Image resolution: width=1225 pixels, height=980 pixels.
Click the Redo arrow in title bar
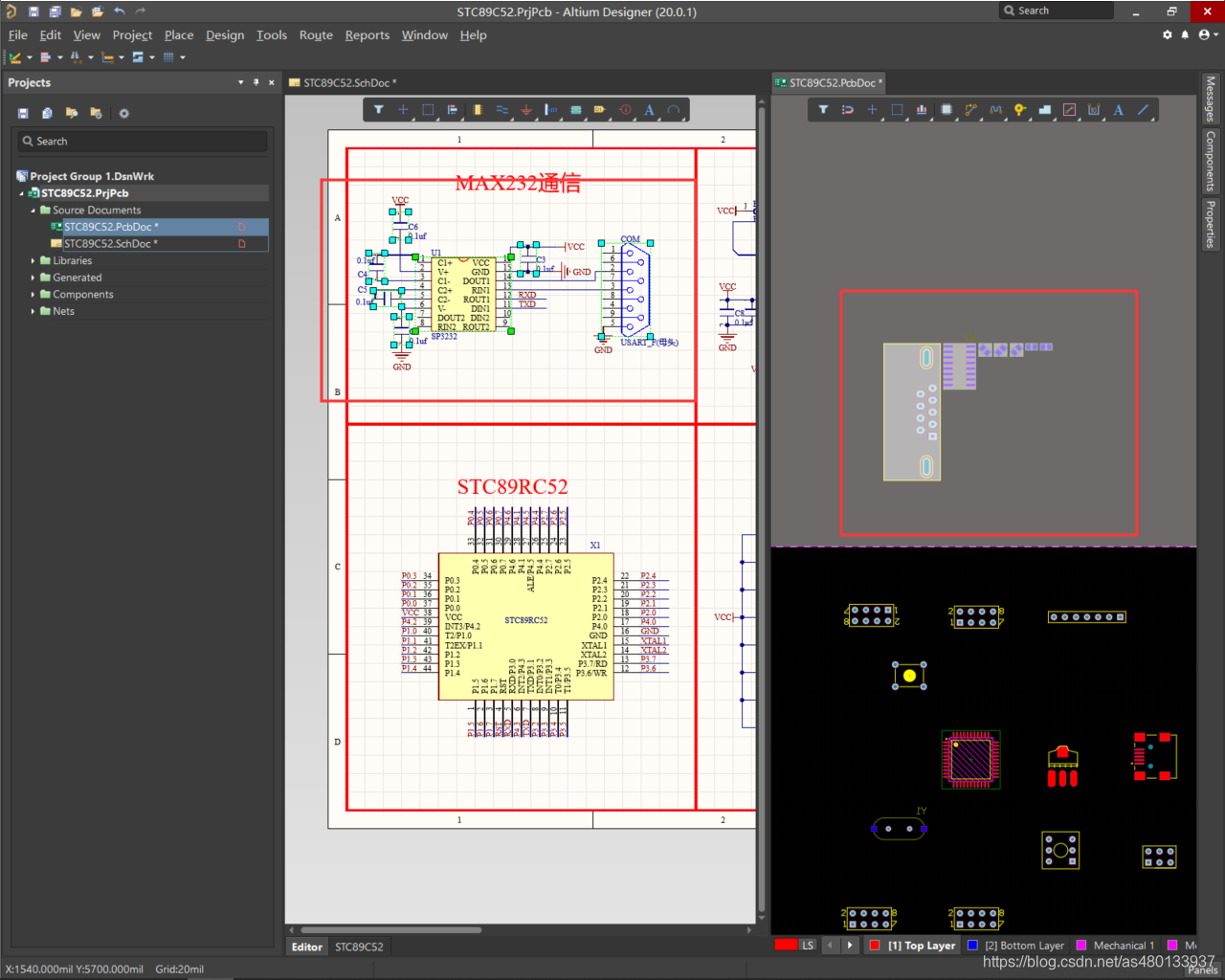pyautogui.click(x=141, y=11)
